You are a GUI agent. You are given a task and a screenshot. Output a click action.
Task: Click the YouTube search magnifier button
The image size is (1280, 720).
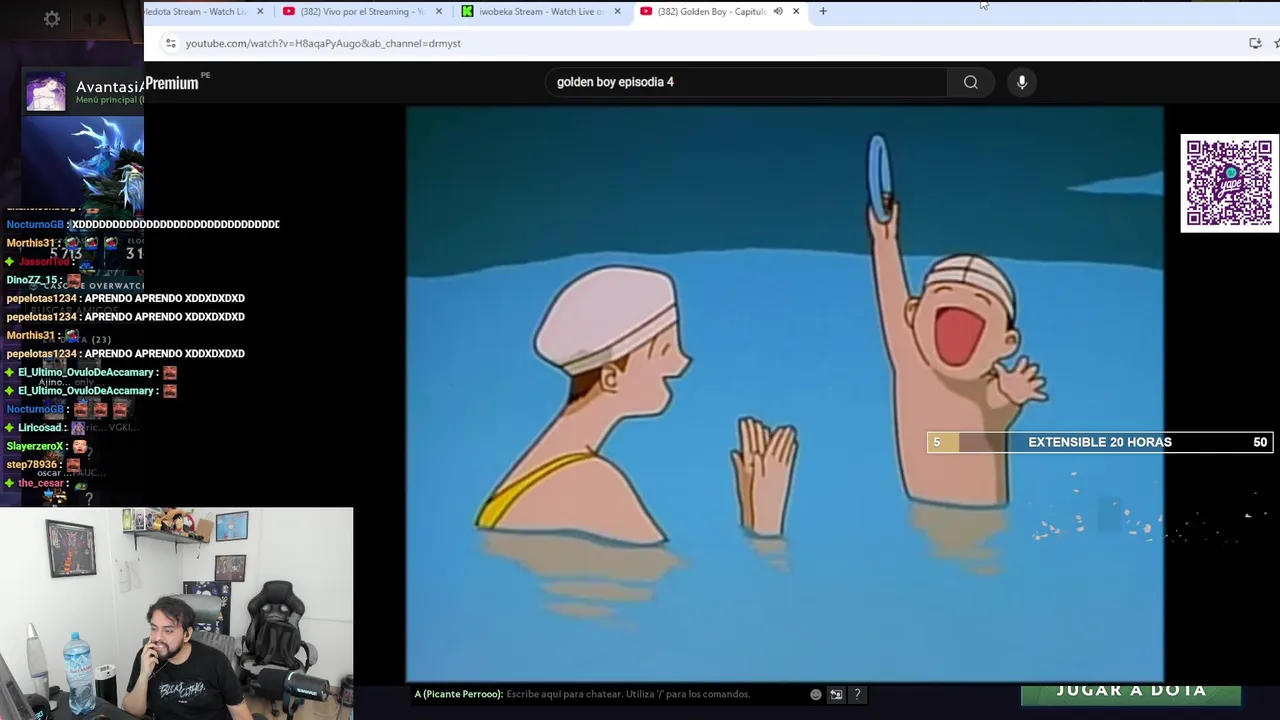pos(971,83)
